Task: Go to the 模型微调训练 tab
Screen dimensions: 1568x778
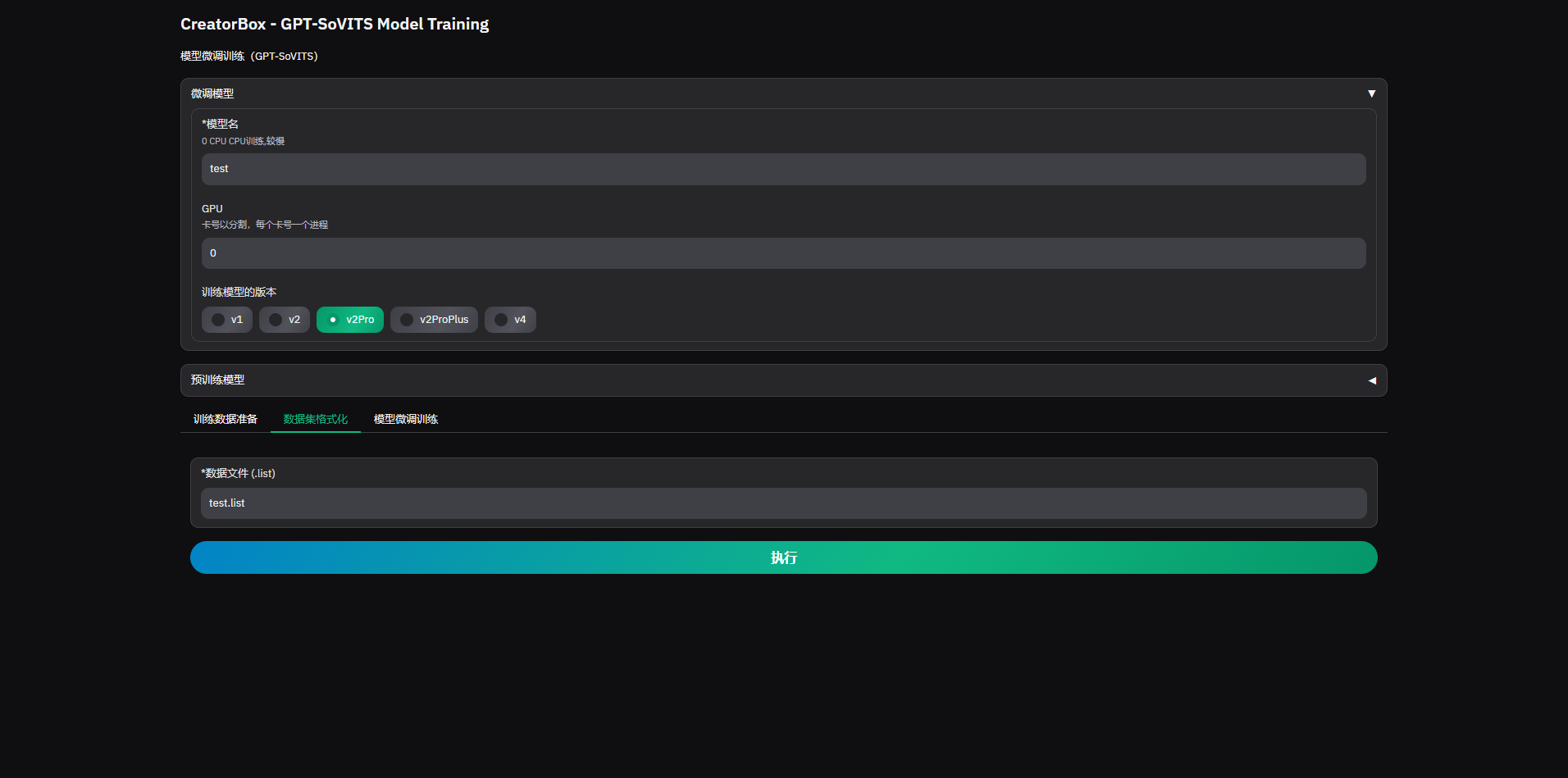Action: 406,419
